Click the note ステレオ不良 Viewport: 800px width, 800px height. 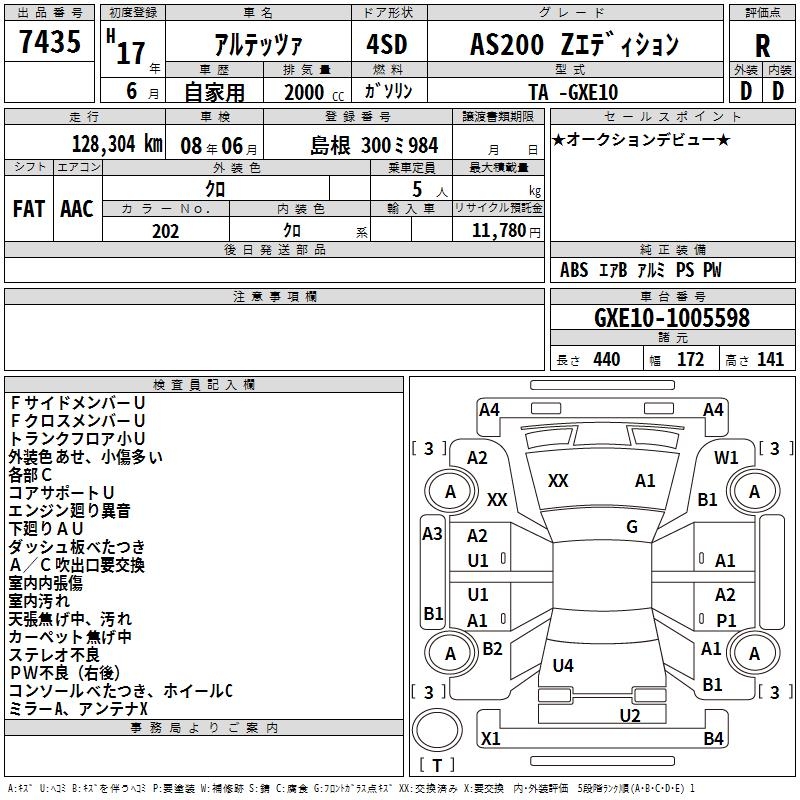[x=54, y=655]
